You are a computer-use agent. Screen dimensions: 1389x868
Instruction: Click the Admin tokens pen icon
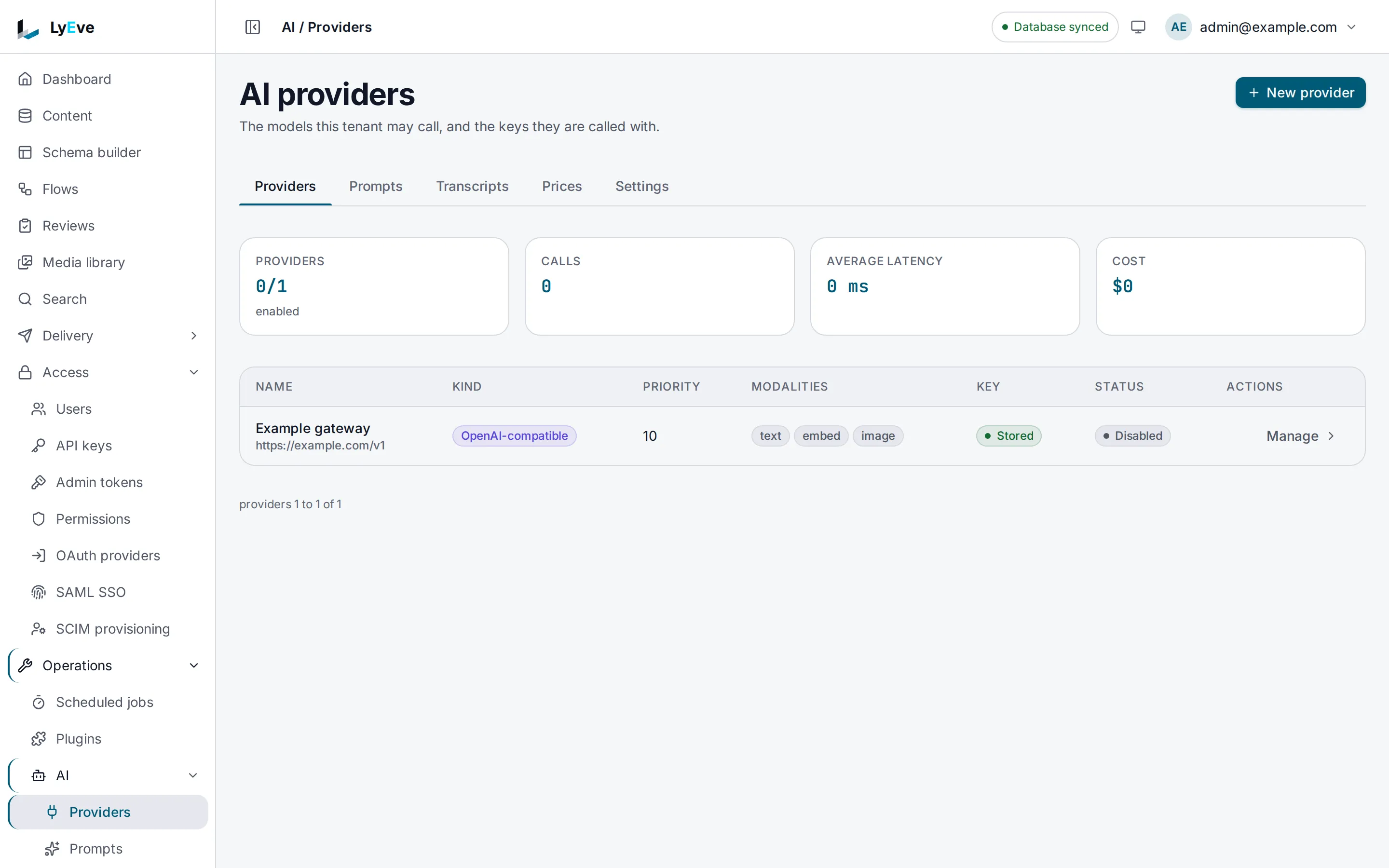point(39,482)
